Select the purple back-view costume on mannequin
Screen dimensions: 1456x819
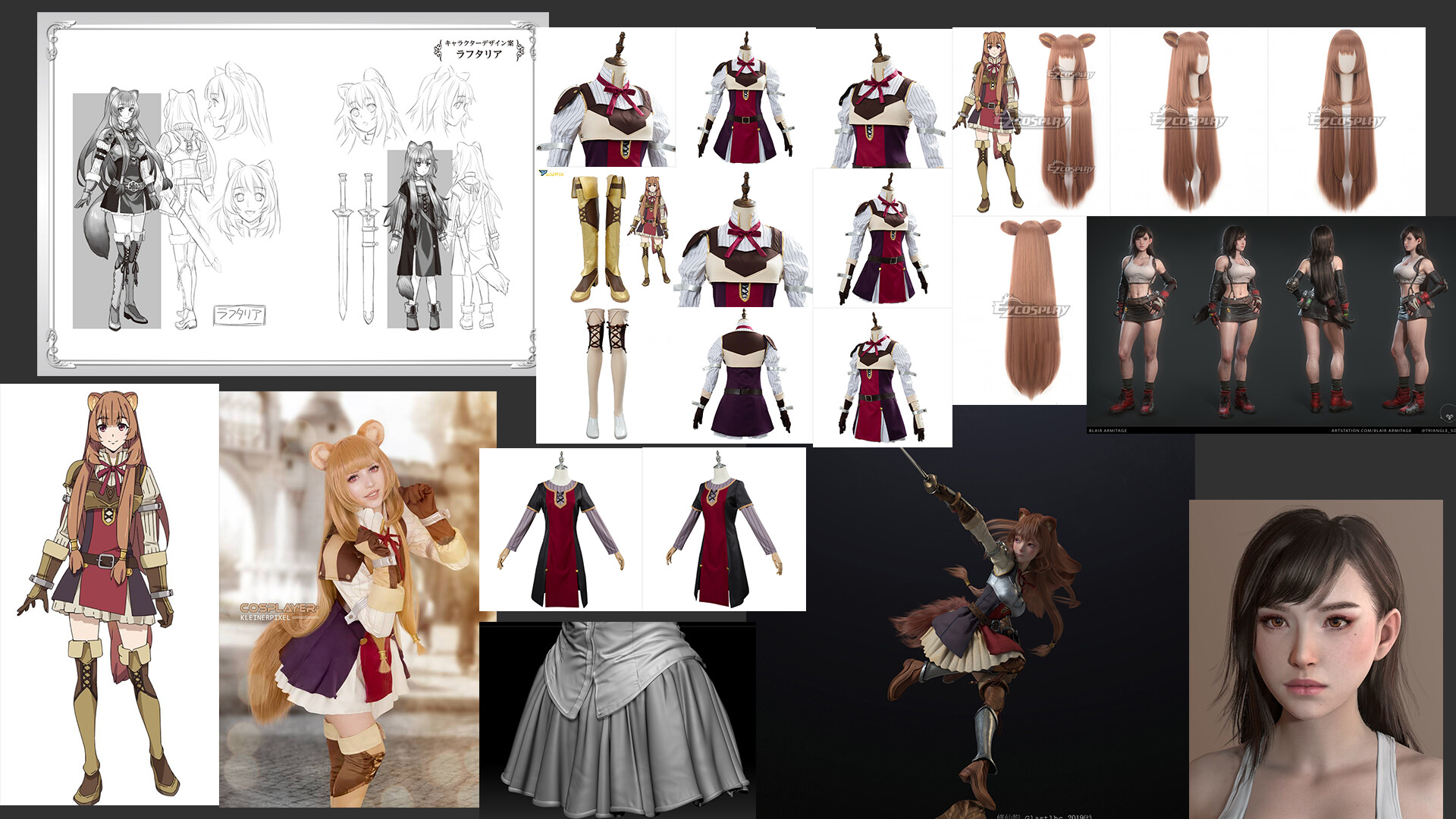pyautogui.click(x=744, y=375)
